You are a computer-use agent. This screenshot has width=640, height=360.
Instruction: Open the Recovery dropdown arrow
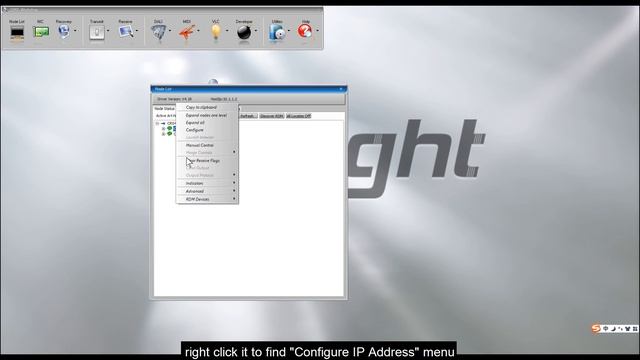coord(75,31)
